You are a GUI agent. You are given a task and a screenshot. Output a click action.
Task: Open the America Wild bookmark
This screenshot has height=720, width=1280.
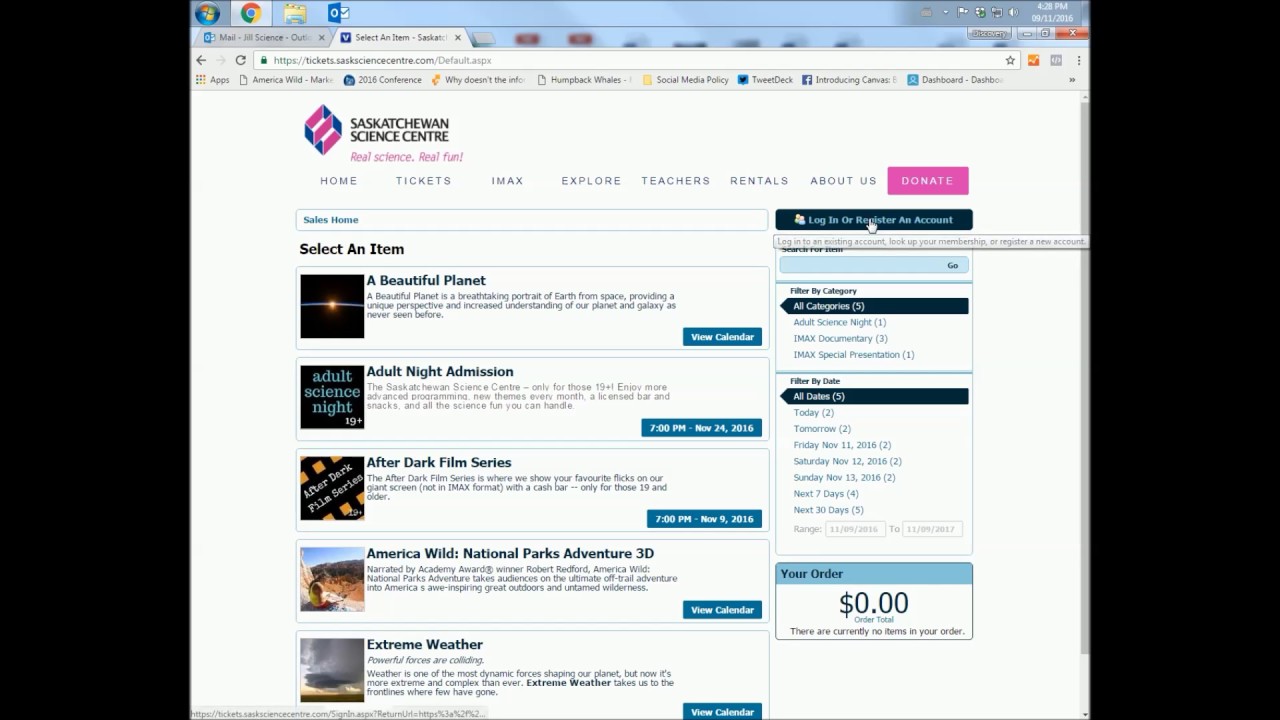[x=286, y=80]
